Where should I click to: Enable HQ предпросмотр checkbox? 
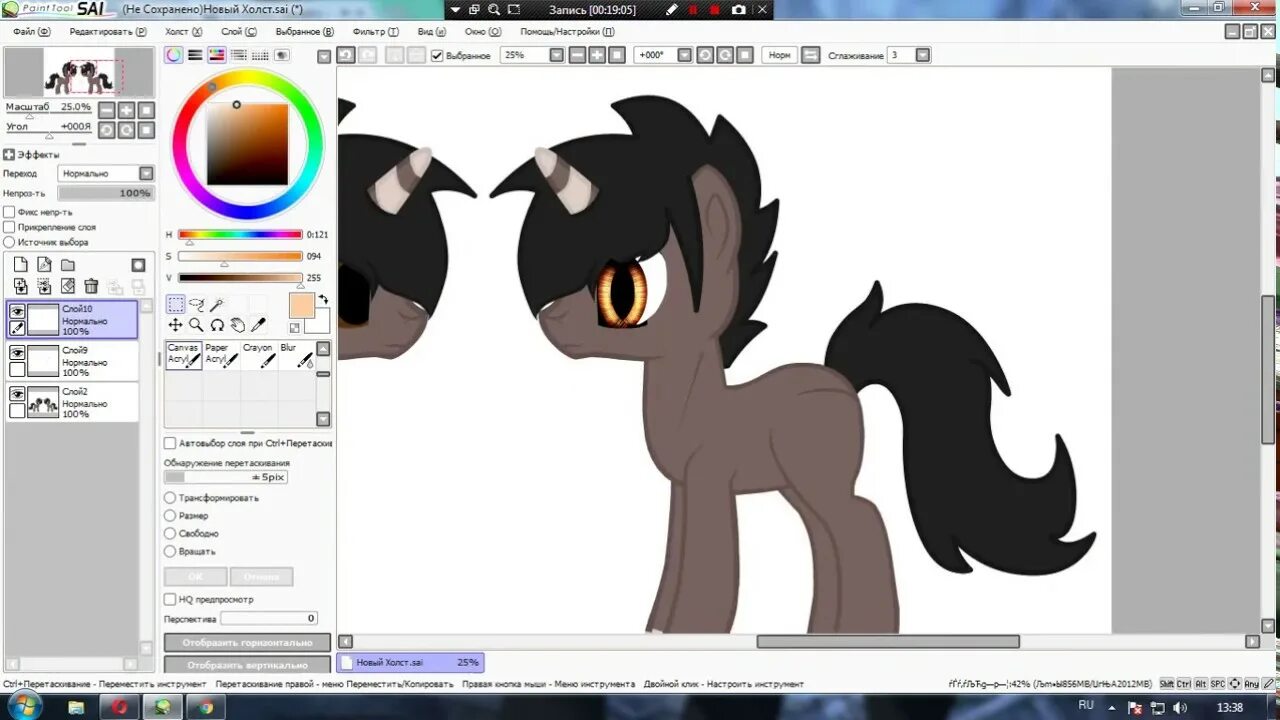pos(170,599)
